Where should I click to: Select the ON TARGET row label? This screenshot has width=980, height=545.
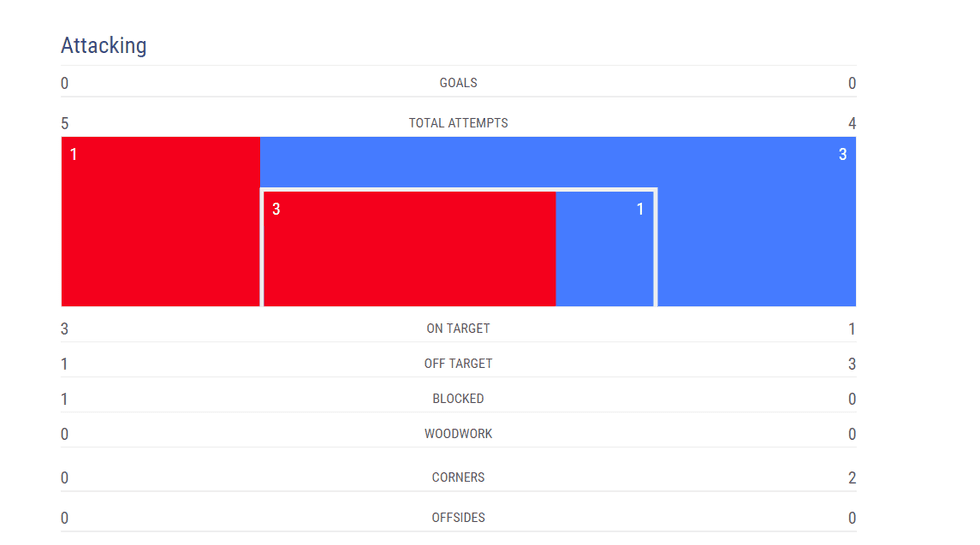click(458, 328)
